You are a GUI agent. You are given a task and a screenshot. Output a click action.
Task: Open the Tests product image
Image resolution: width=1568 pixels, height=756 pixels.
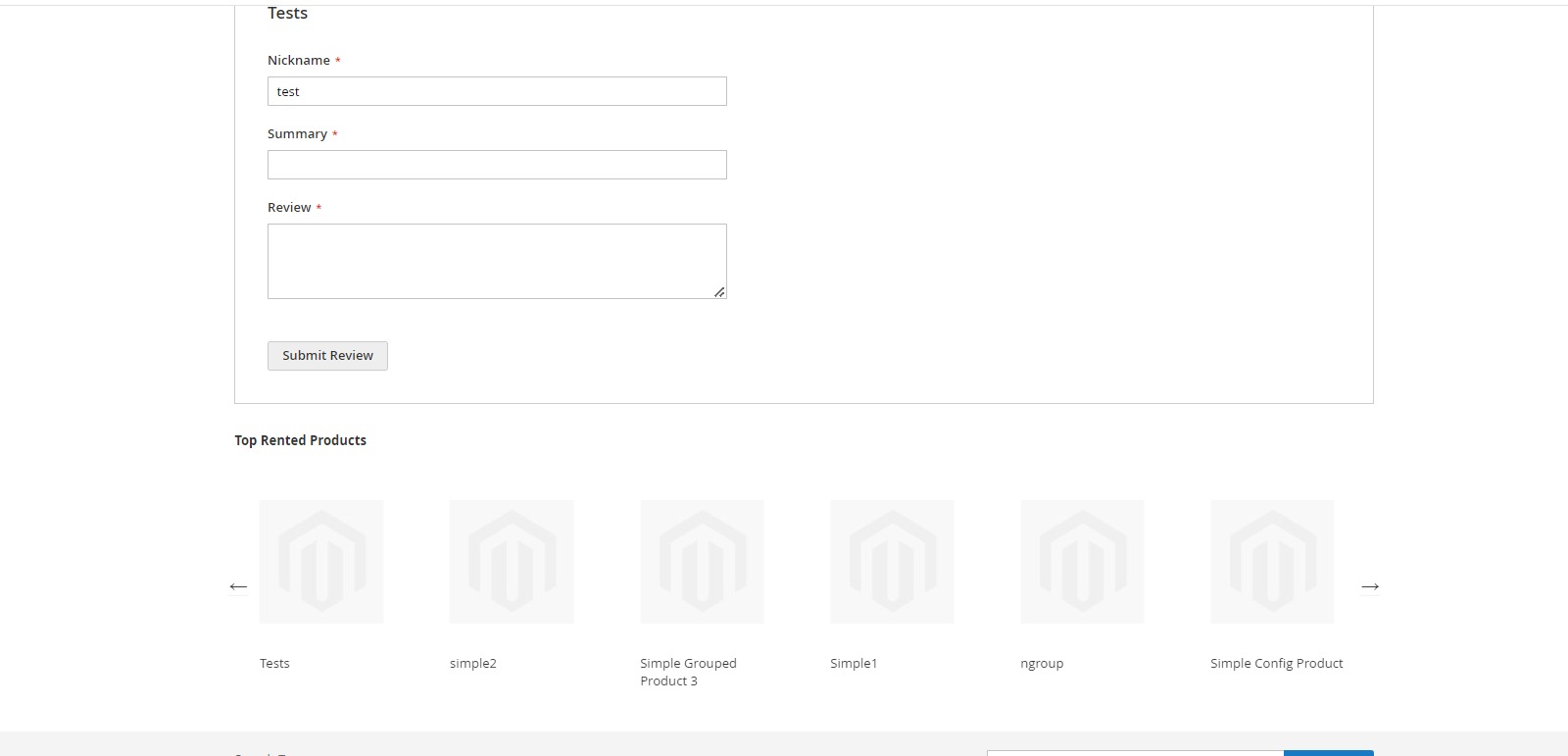(321, 562)
